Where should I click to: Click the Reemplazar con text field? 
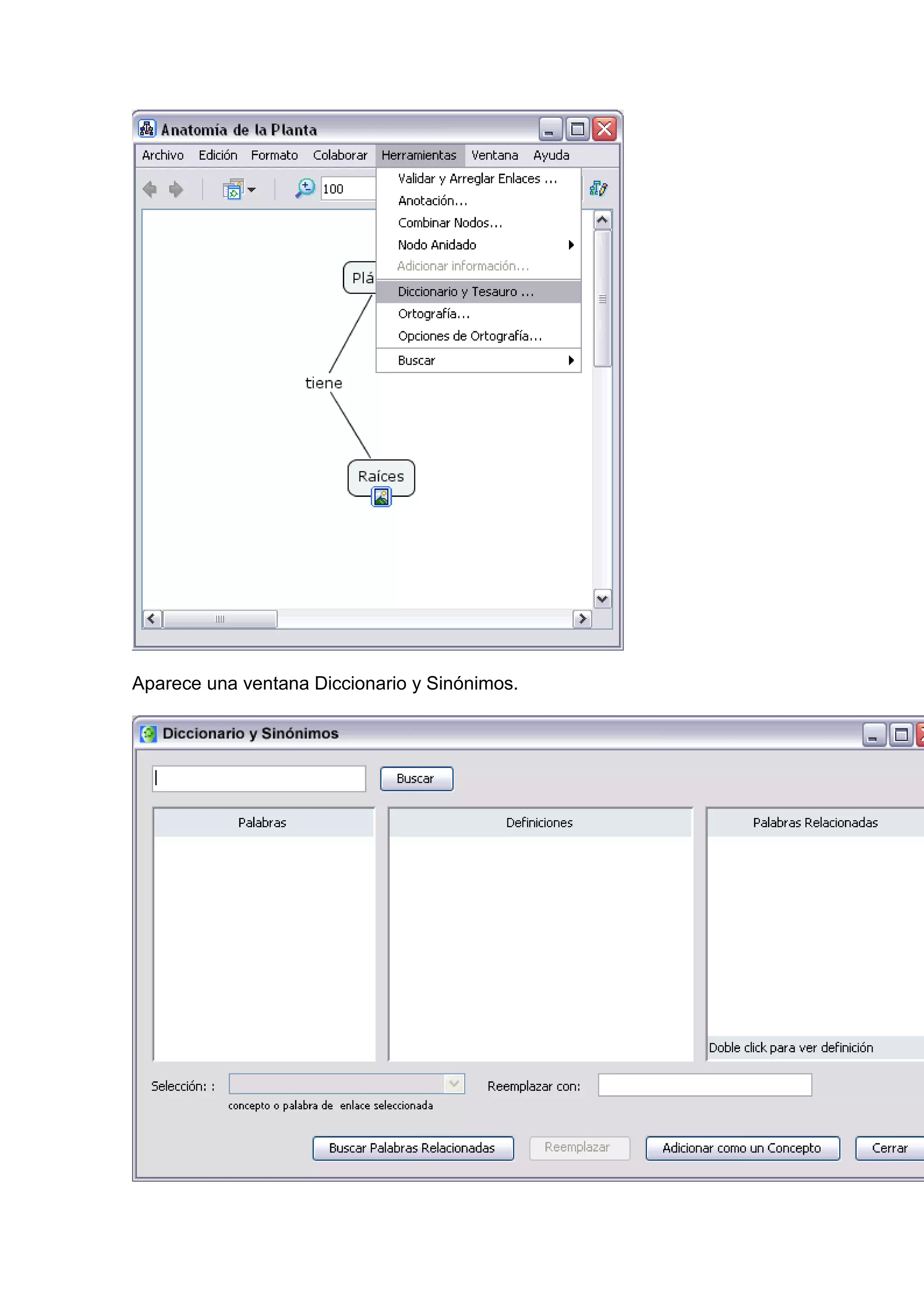(704, 1085)
